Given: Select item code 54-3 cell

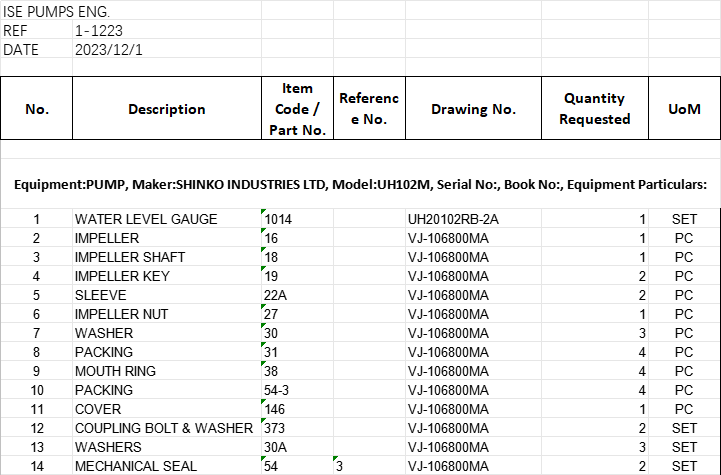Looking at the screenshot, I should click(279, 390).
